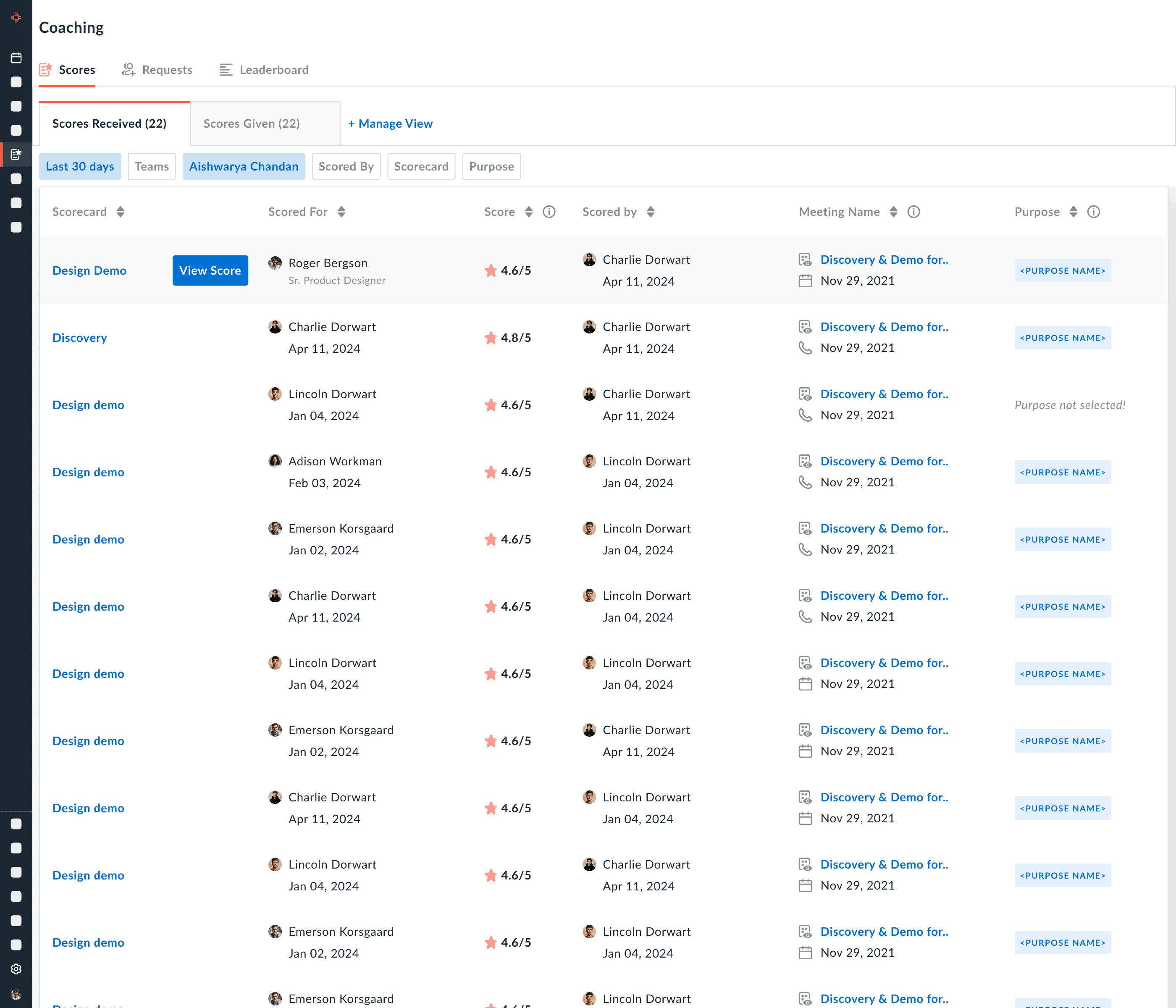Click the calendar icon in left sidebar
Viewport: 1176px width, 1008px height.
(16, 58)
